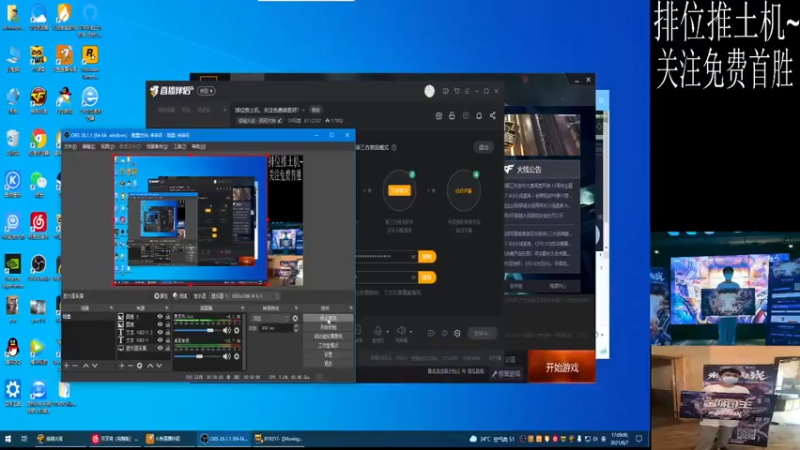Open 帮助(H) menu in OBS

point(198,146)
